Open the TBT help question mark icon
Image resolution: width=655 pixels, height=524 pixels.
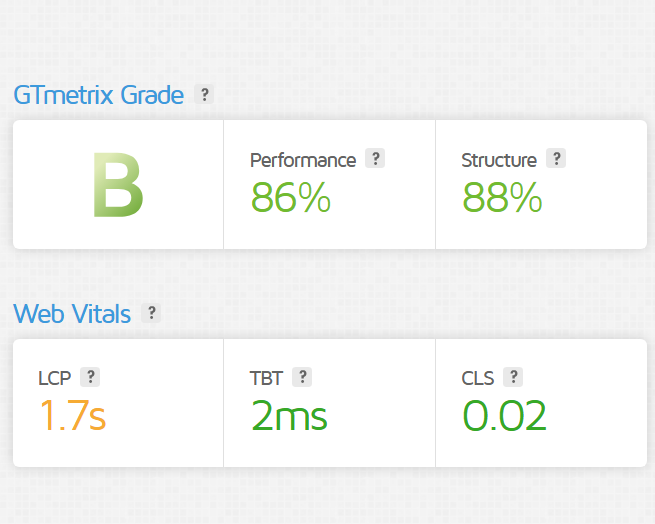pos(302,377)
